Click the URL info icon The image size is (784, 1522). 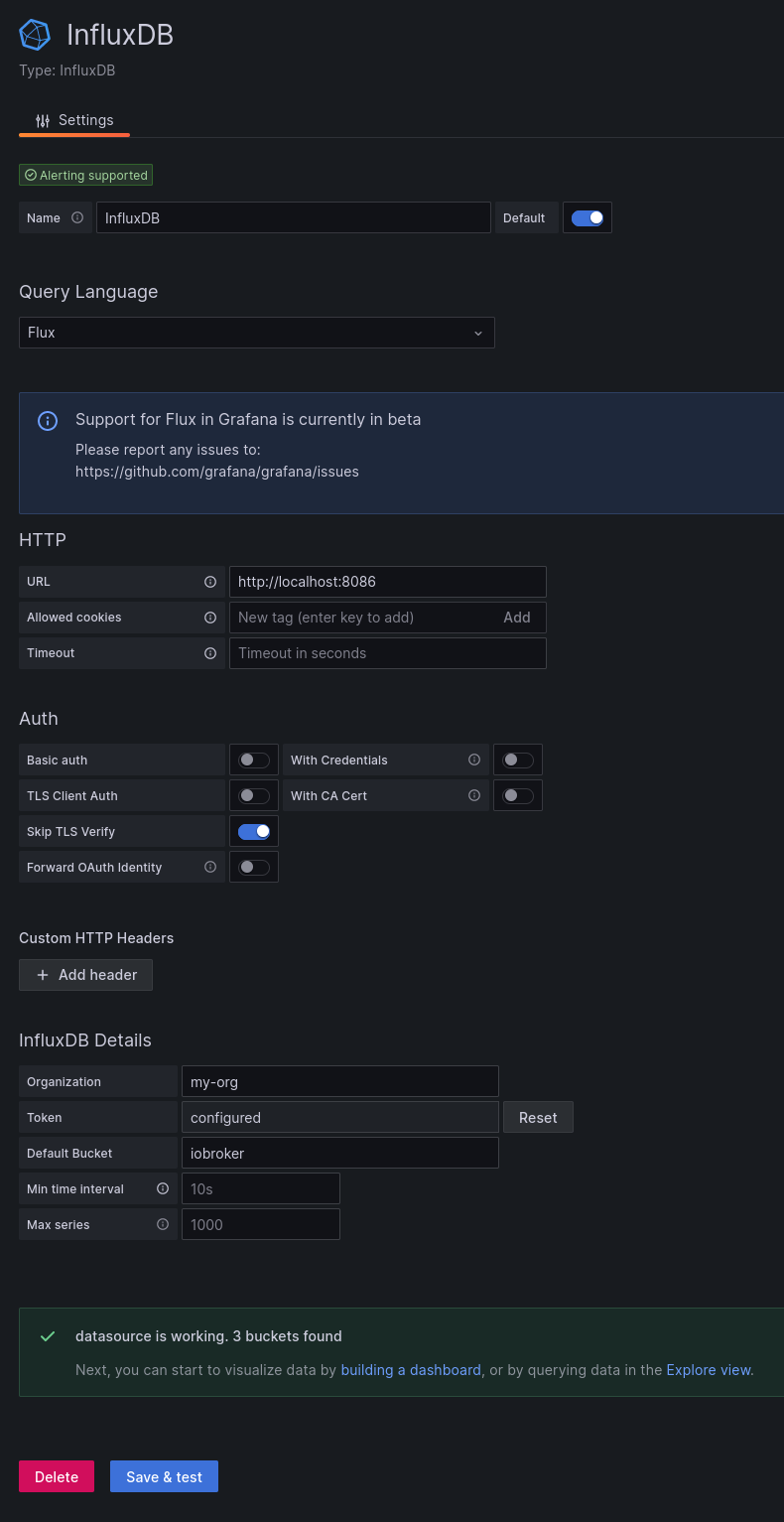click(x=210, y=582)
